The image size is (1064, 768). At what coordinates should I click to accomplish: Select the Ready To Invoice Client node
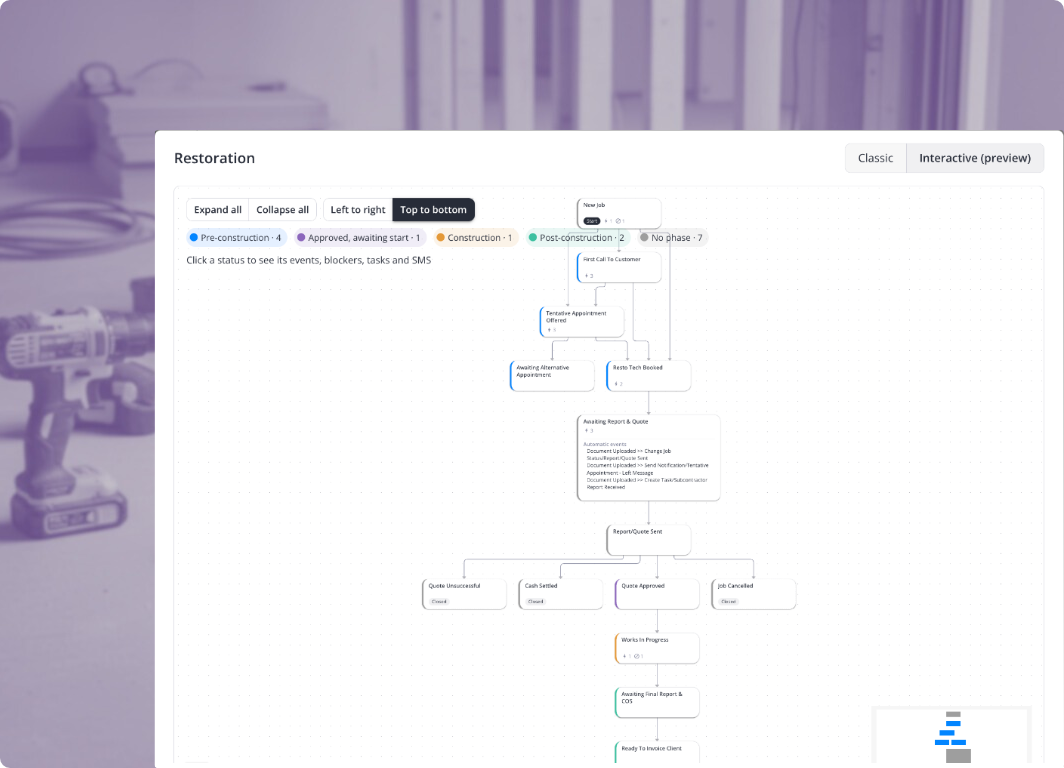coord(657,752)
